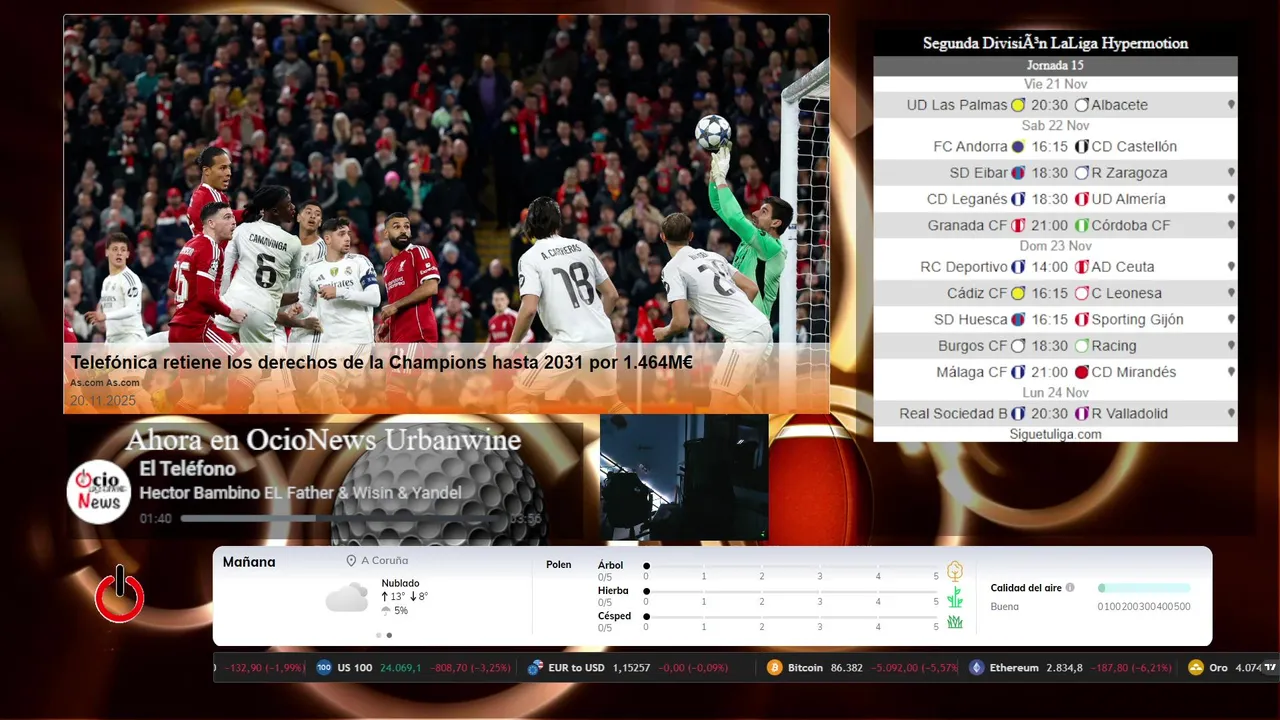Viewport: 1280px width, 720px height.
Task: Click the dark webcam video thumbnail
Action: click(x=684, y=478)
